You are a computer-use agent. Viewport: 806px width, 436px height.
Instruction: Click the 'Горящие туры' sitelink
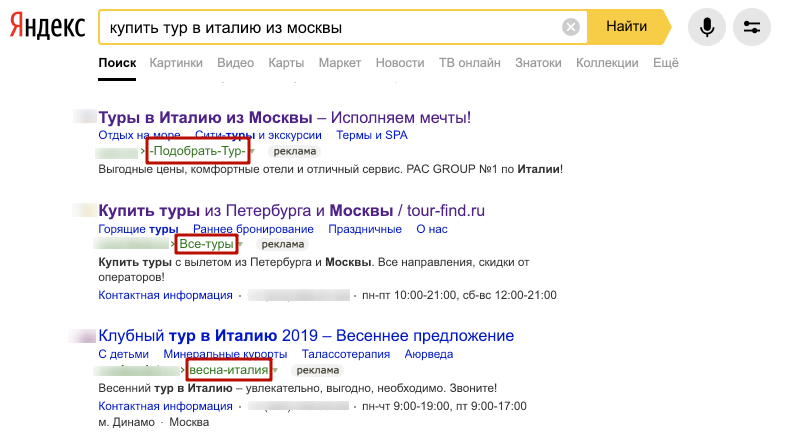click(x=138, y=229)
